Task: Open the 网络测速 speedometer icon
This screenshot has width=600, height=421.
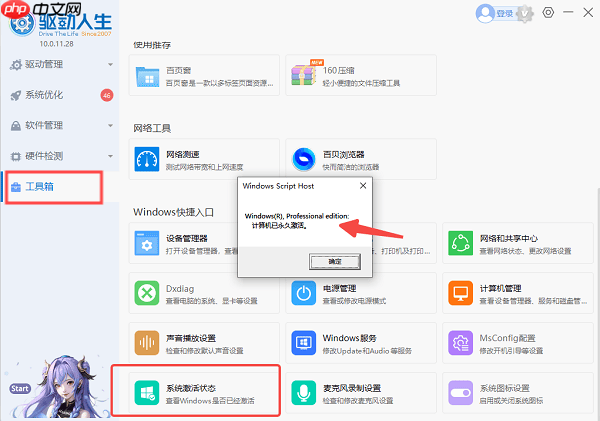Action: pos(147,159)
